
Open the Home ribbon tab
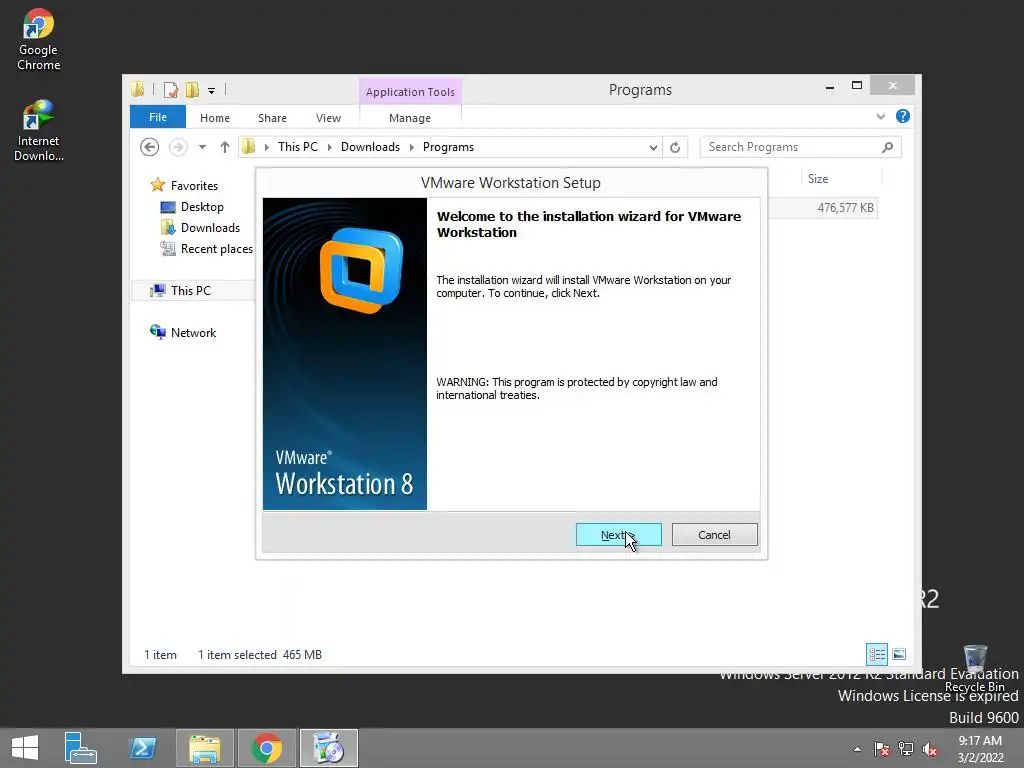(215, 118)
